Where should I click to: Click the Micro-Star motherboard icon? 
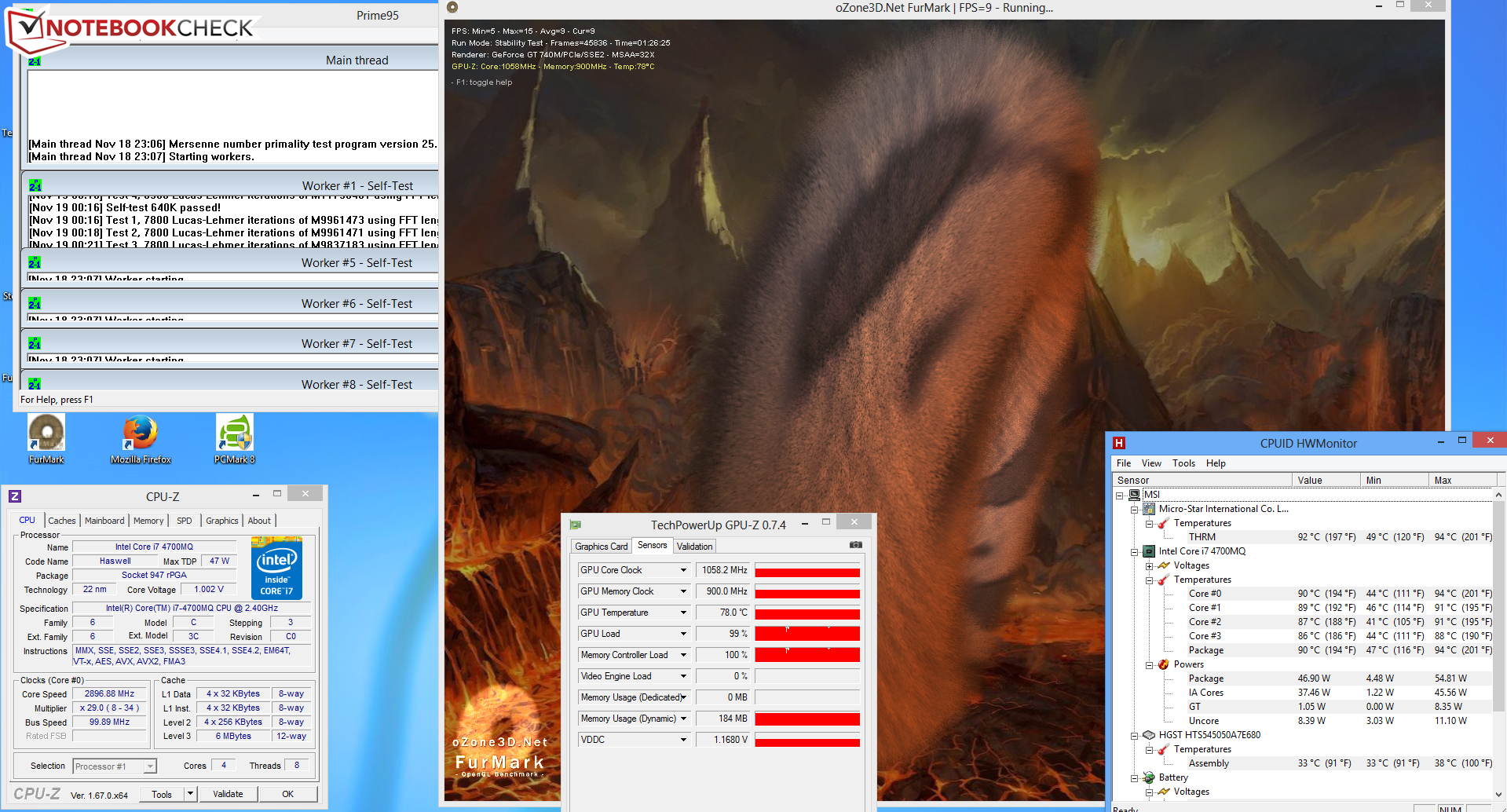(x=1149, y=509)
